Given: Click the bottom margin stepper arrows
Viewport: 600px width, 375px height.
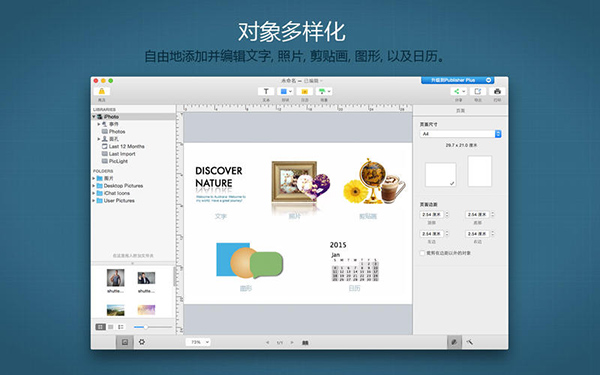Looking at the screenshot, I should click(x=492, y=215).
